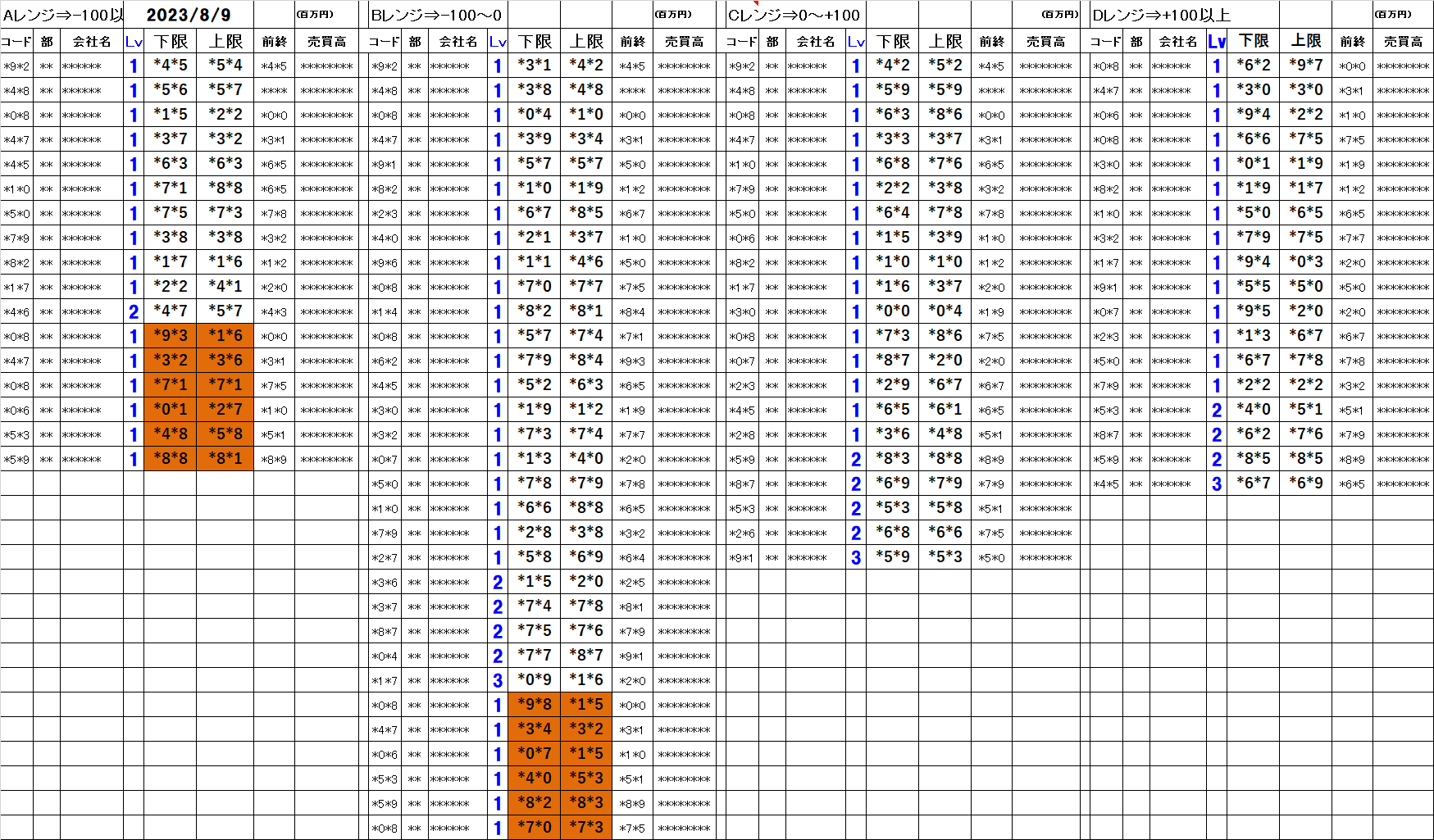Click the Cレンジ⇒0~+100 title cell
Image resolution: width=1434 pixels, height=840 pixels.
[794, 15]
